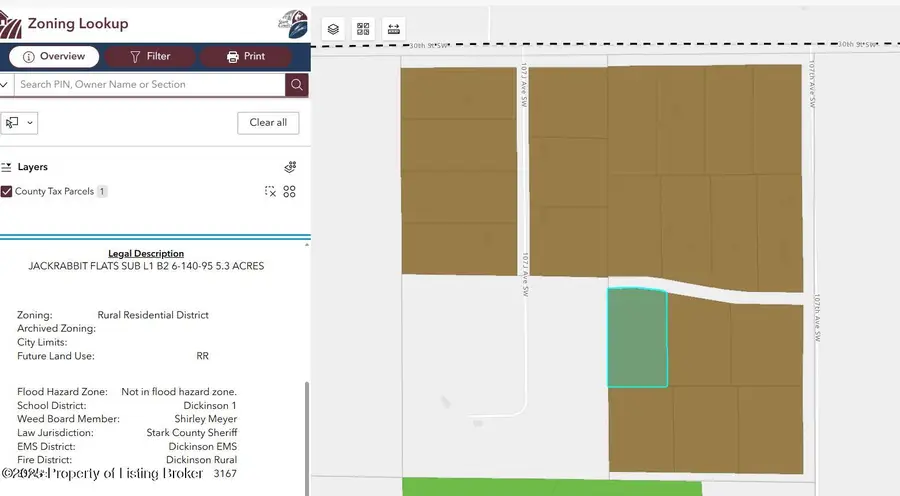The width and height of the screenshot is (900, 496).
Task: Open the map layers list tool
Action: tap(333, 29)
